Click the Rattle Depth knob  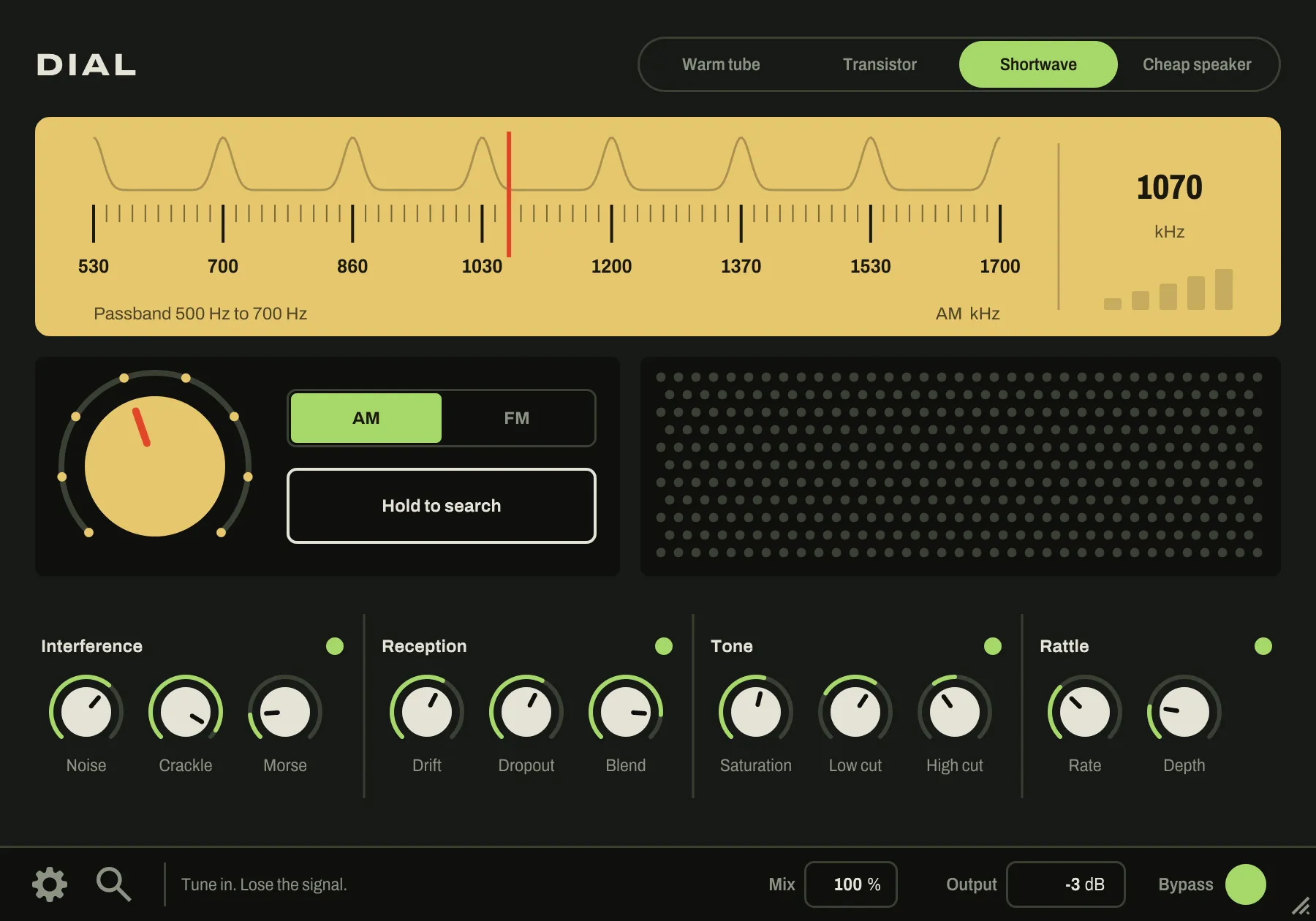click(1184, 711)
